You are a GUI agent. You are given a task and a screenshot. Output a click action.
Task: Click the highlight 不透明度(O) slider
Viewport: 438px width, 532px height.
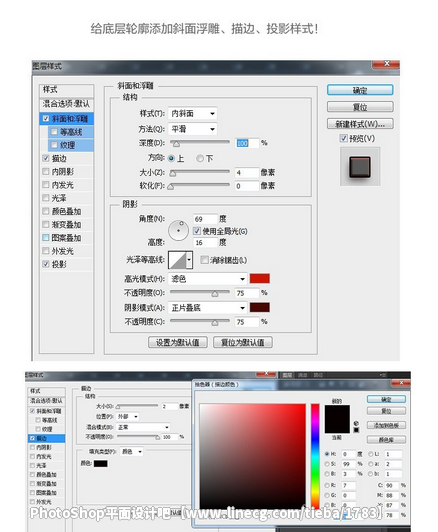click(200, 292)
